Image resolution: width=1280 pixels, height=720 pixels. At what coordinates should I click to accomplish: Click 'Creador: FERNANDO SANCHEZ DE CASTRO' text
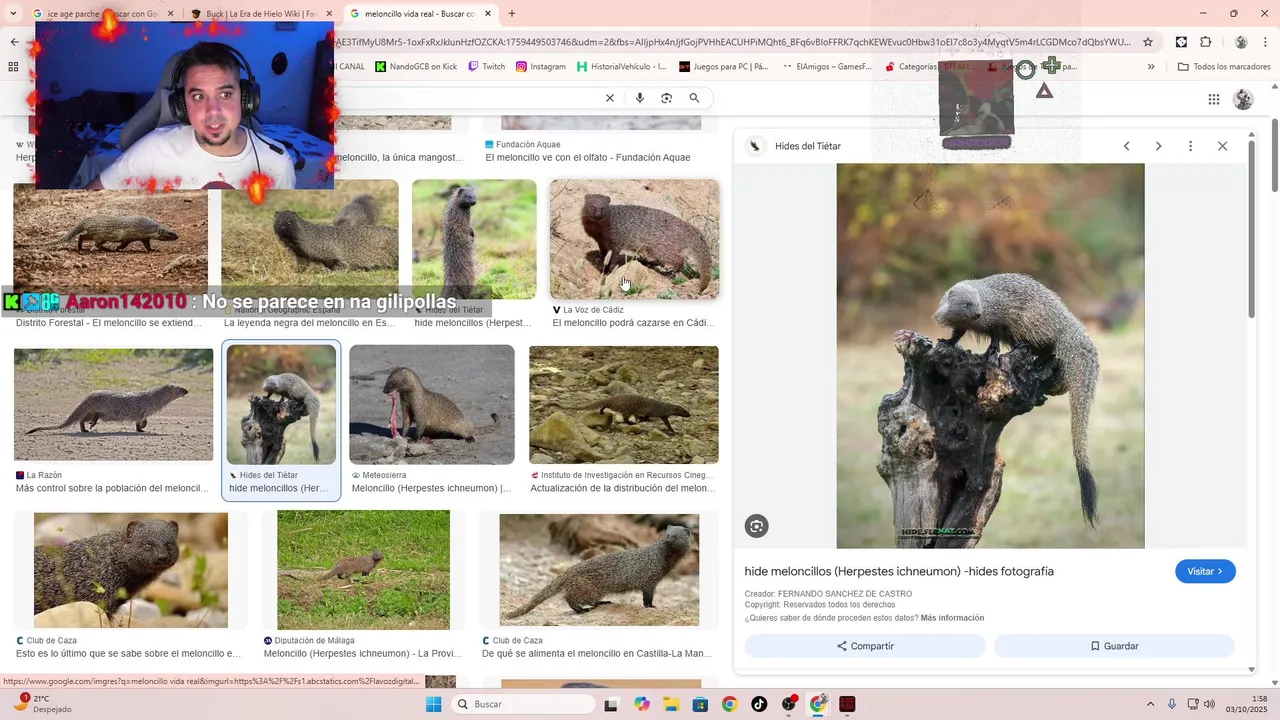point(828,594)
